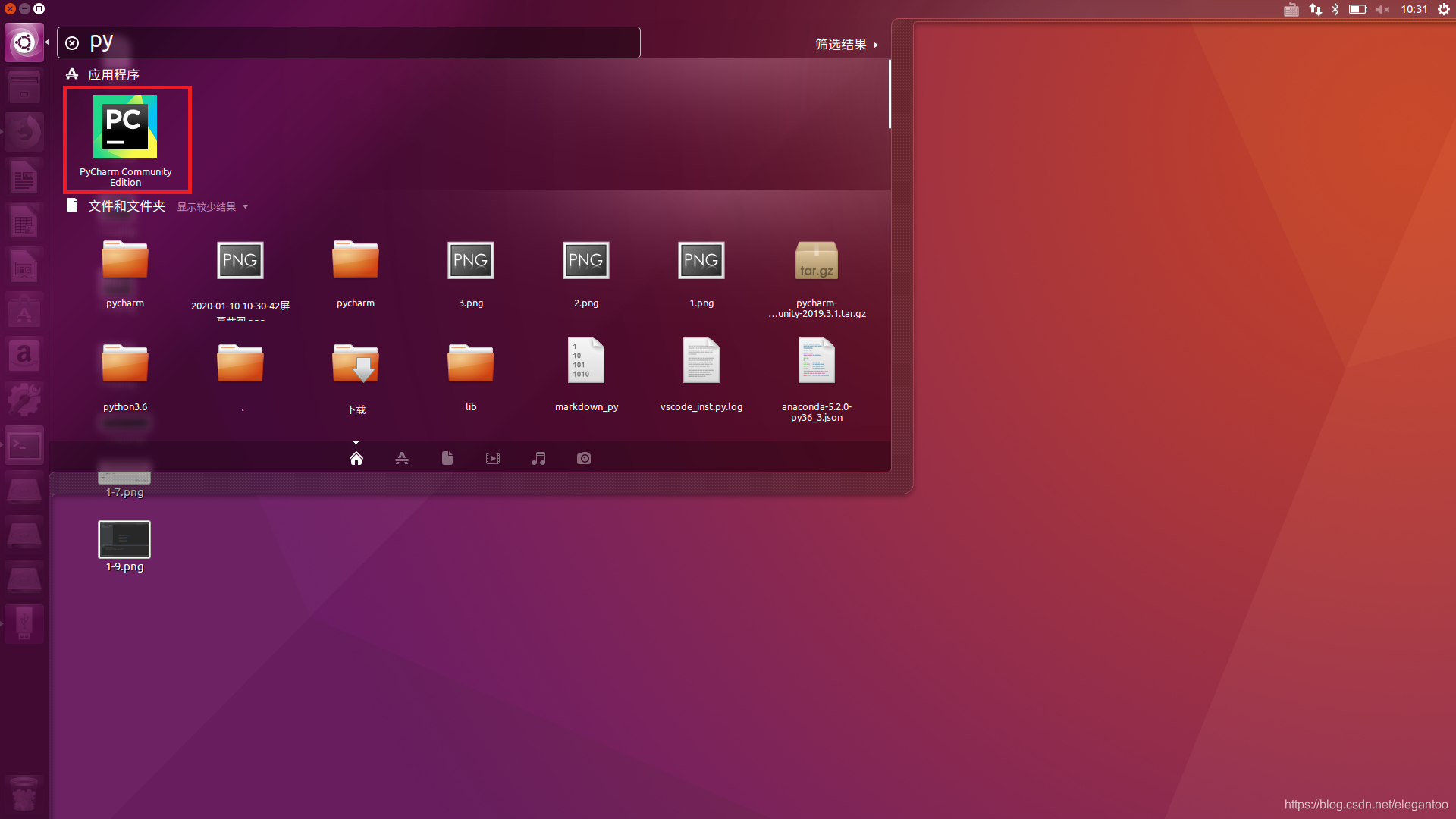1456x819 pixels.
Task: Open Amazon from the launcher
Action: [x=24, y=355]
